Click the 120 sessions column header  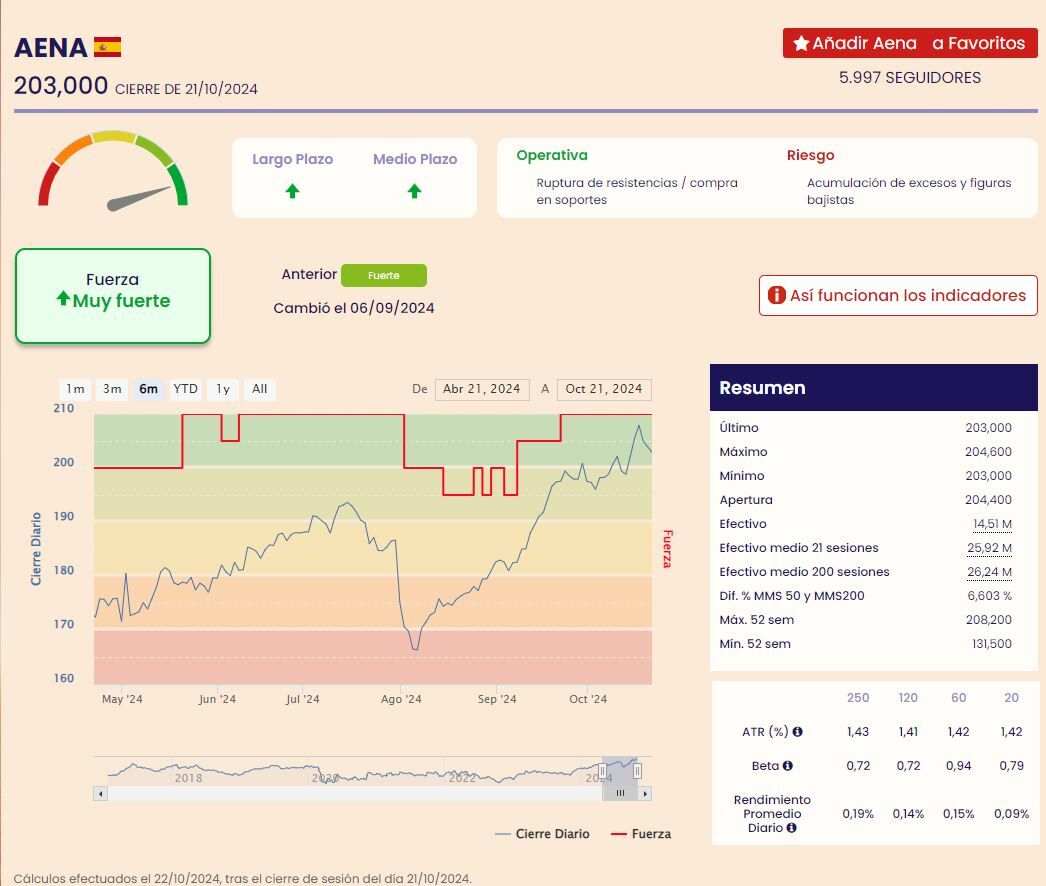(x=908, y=698)
